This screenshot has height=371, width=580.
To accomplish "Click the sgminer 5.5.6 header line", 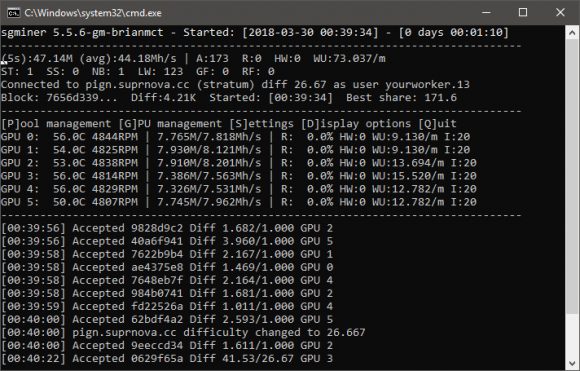I will tap(255, 33).
